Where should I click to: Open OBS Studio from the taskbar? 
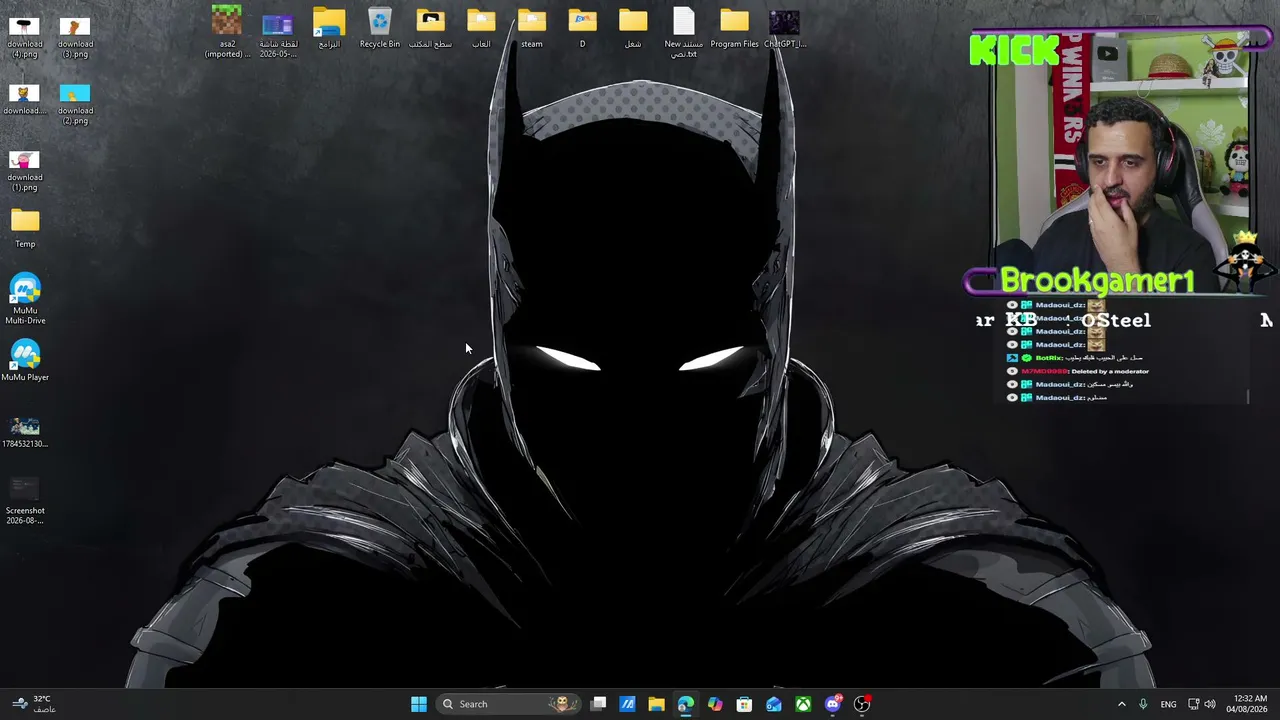pos(862,704)
